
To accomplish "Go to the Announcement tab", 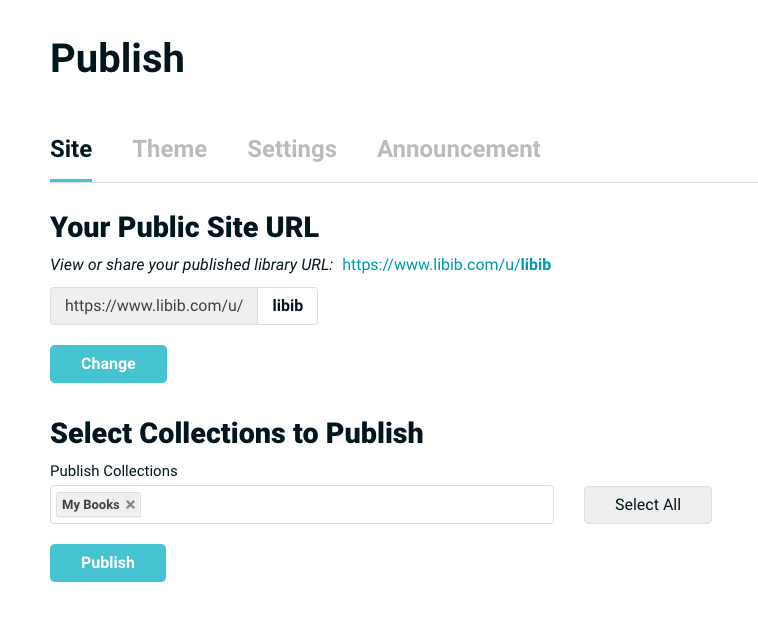I will coord(458,149).
